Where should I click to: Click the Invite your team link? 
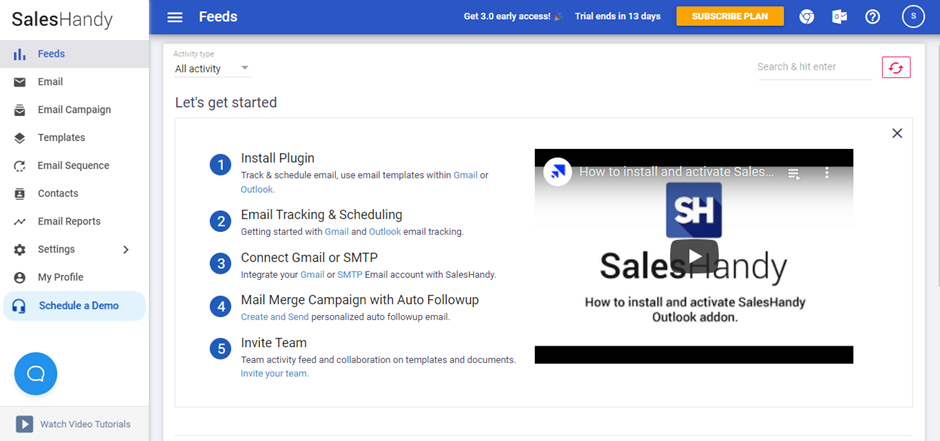pyautogui.click(x=275, y=374)
